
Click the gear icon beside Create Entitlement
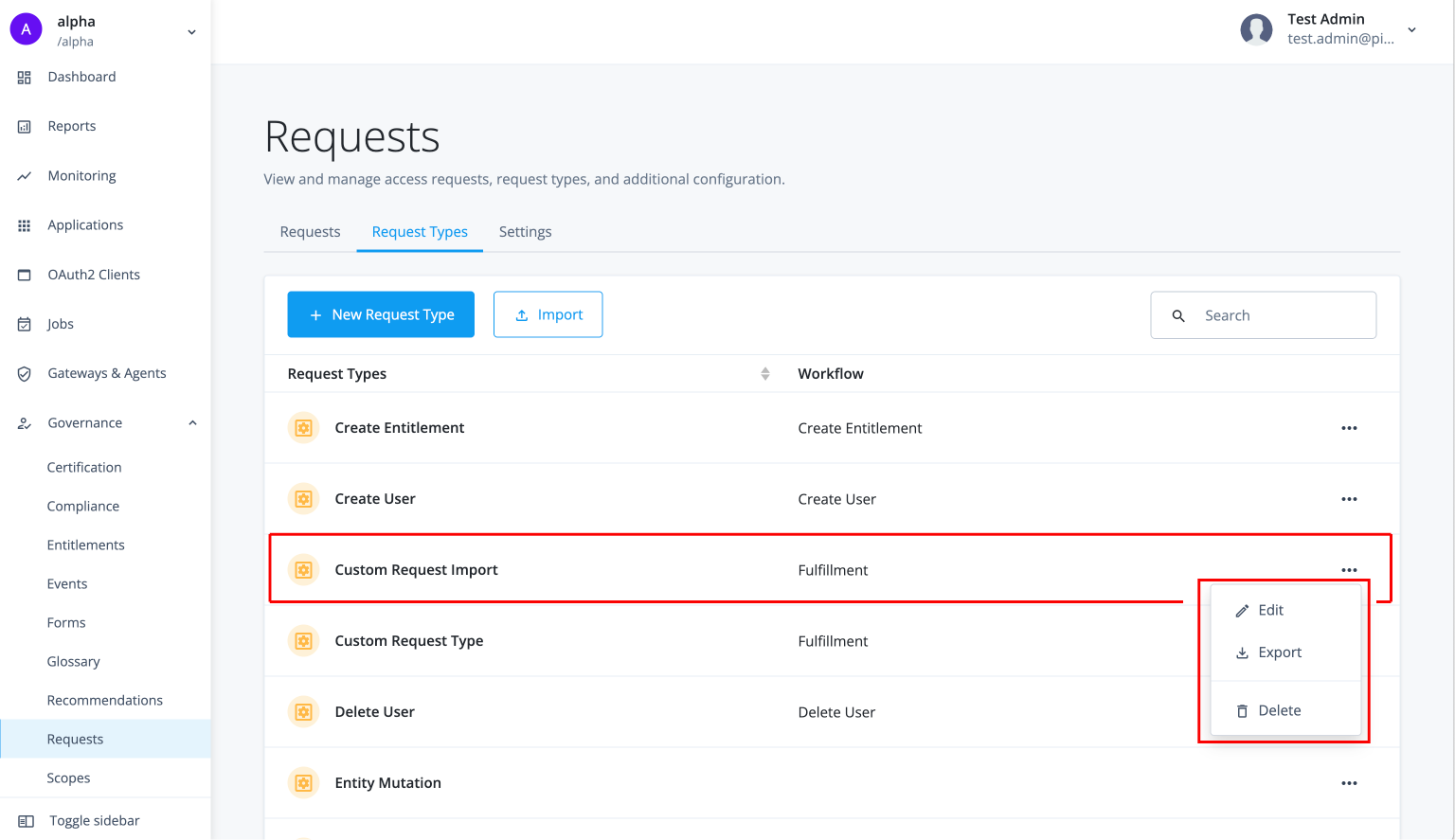tap(303, 427)
